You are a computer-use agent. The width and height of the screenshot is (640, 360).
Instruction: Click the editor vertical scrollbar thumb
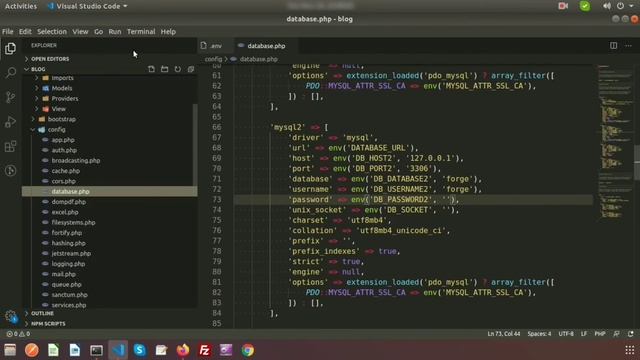point(637,162)
